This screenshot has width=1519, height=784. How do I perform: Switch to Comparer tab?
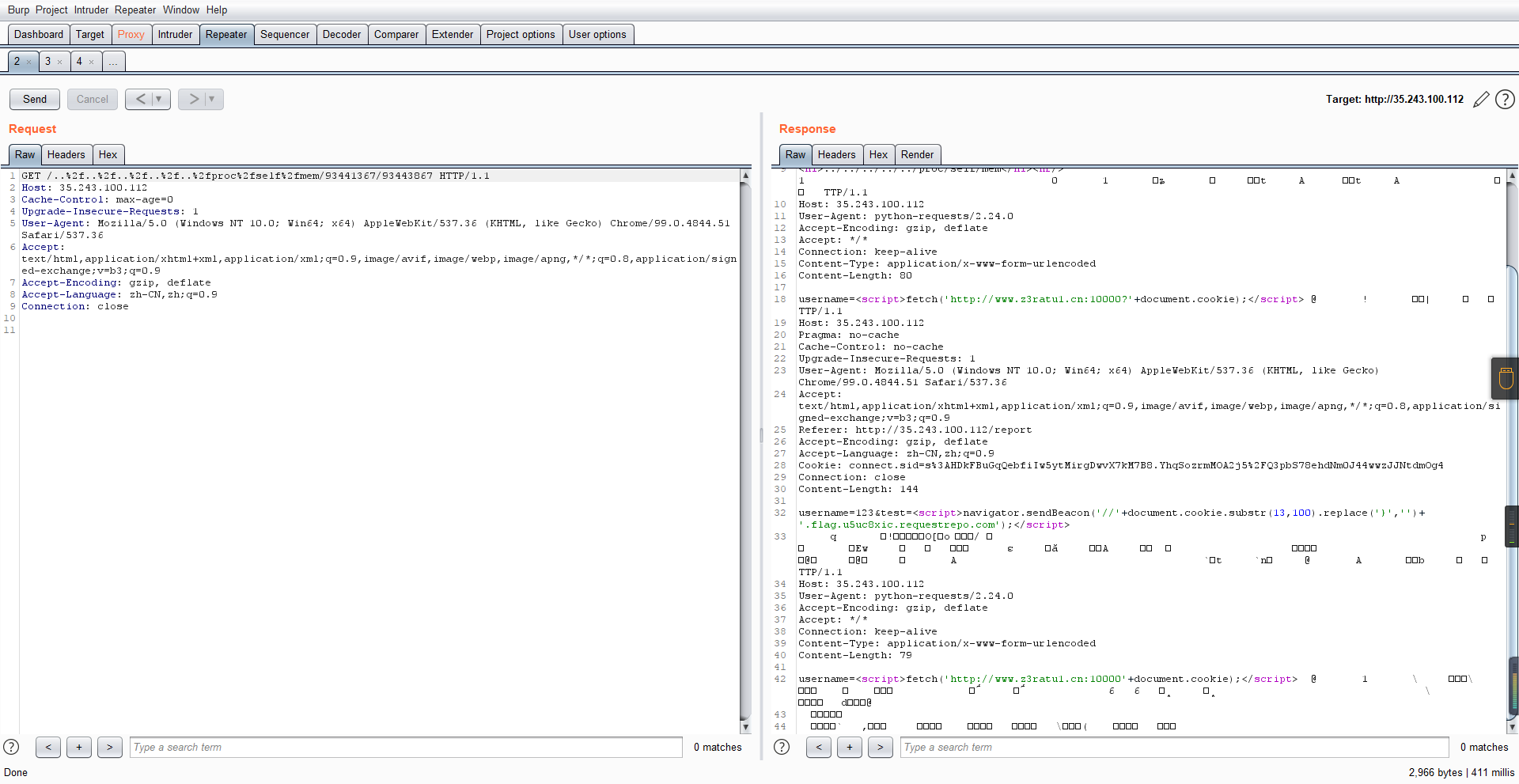tap(396, 35)
